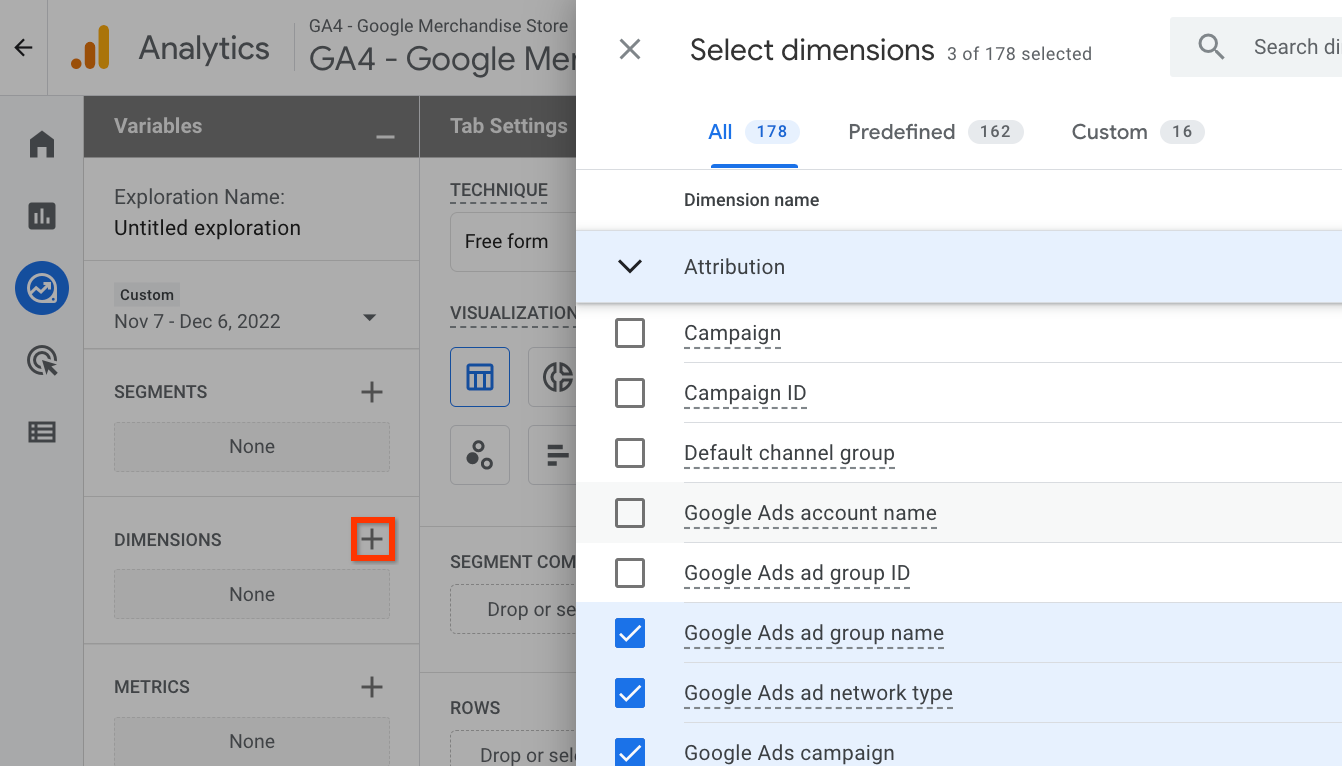Check the Campaign dimension checkbox
1342x766 pixels.
coord(630,333)
